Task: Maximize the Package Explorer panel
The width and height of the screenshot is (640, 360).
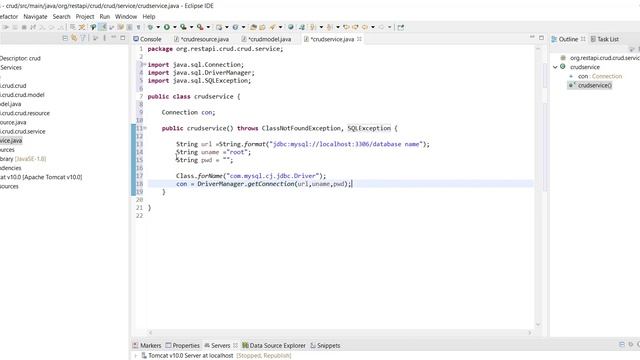Action: [x=122, y=38]
